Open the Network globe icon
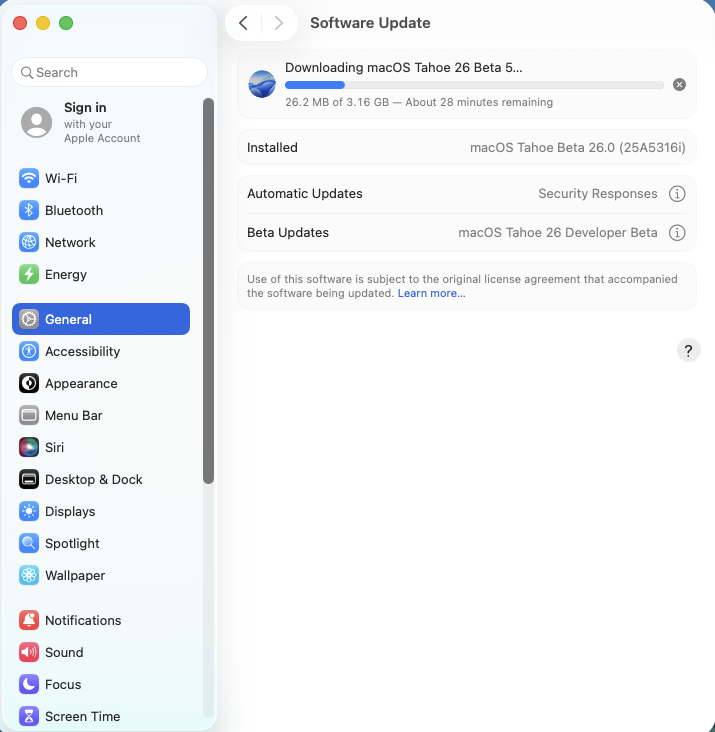The width and height of the screenshot is (715, 732). coord(29,242)
